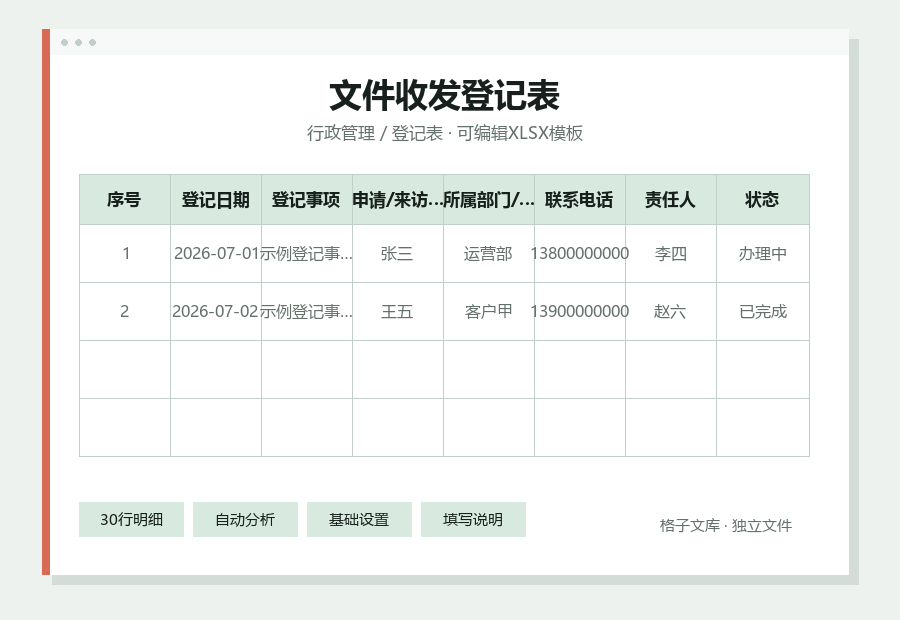Select the 办理中 status cell
This screenshot has width=900, height=620.
point(763,253)
